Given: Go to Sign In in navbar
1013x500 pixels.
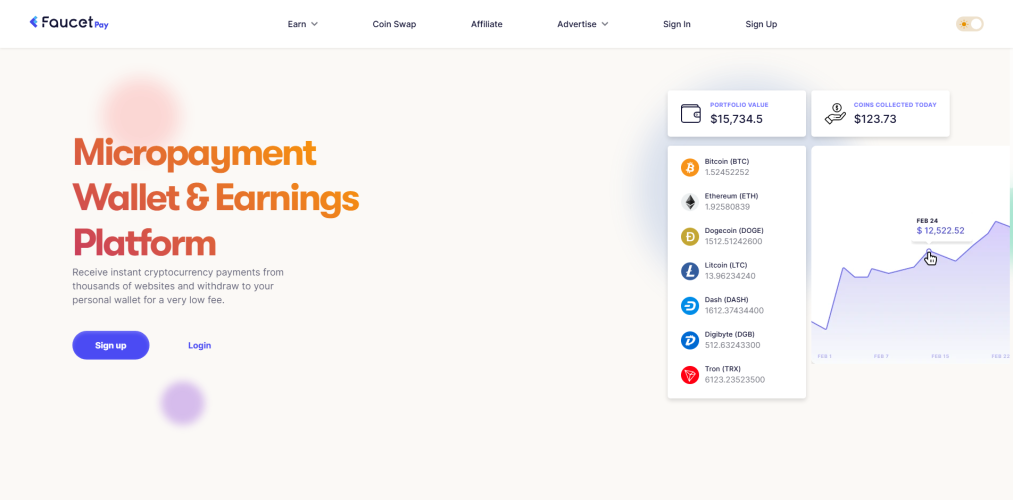Looking at the screenshot, I should [x=676, y=24].
